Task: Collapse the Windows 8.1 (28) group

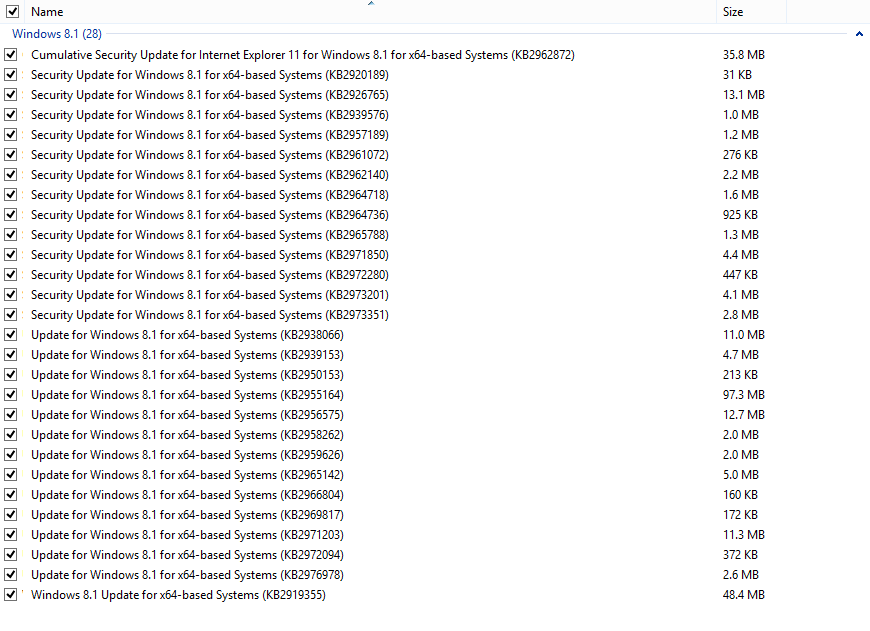Action: 859,34
